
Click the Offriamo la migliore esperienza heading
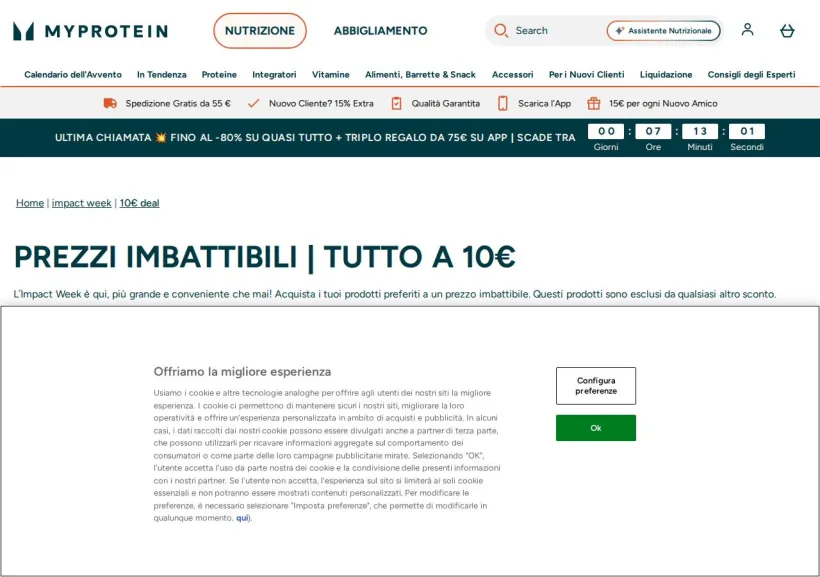(x=242, y=371)
